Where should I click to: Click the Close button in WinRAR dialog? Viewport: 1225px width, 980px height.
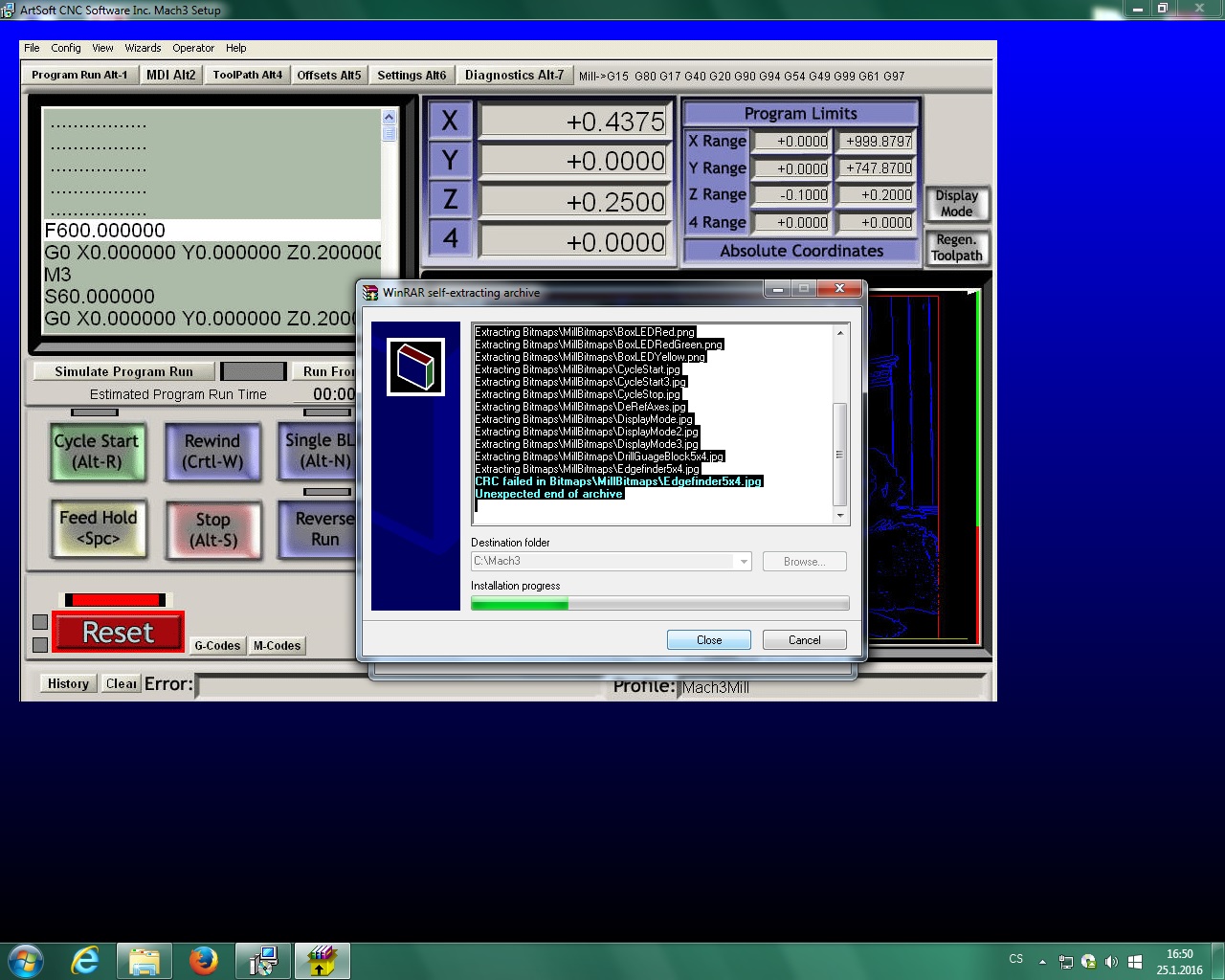click(708, 640)
